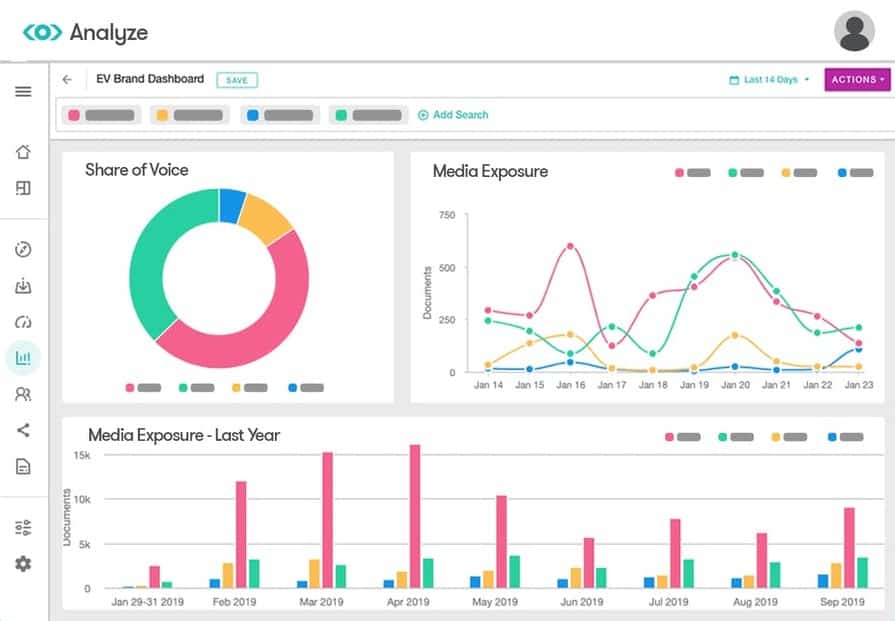Image resolution: width=895 pixels, height=621 pixels.
Task: Click the Share icon in sidebar
Action: [x=23, y=430]
